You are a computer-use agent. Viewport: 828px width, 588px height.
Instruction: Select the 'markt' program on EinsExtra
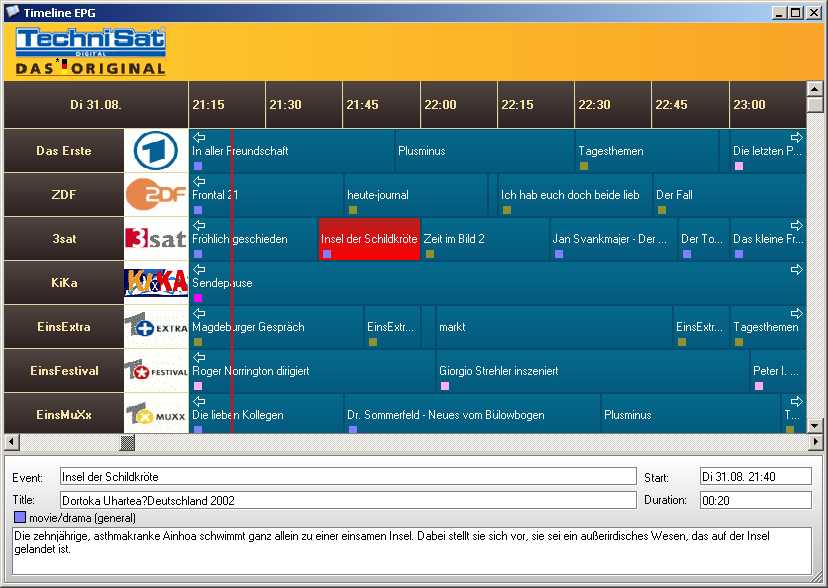(x=554, y=326)
